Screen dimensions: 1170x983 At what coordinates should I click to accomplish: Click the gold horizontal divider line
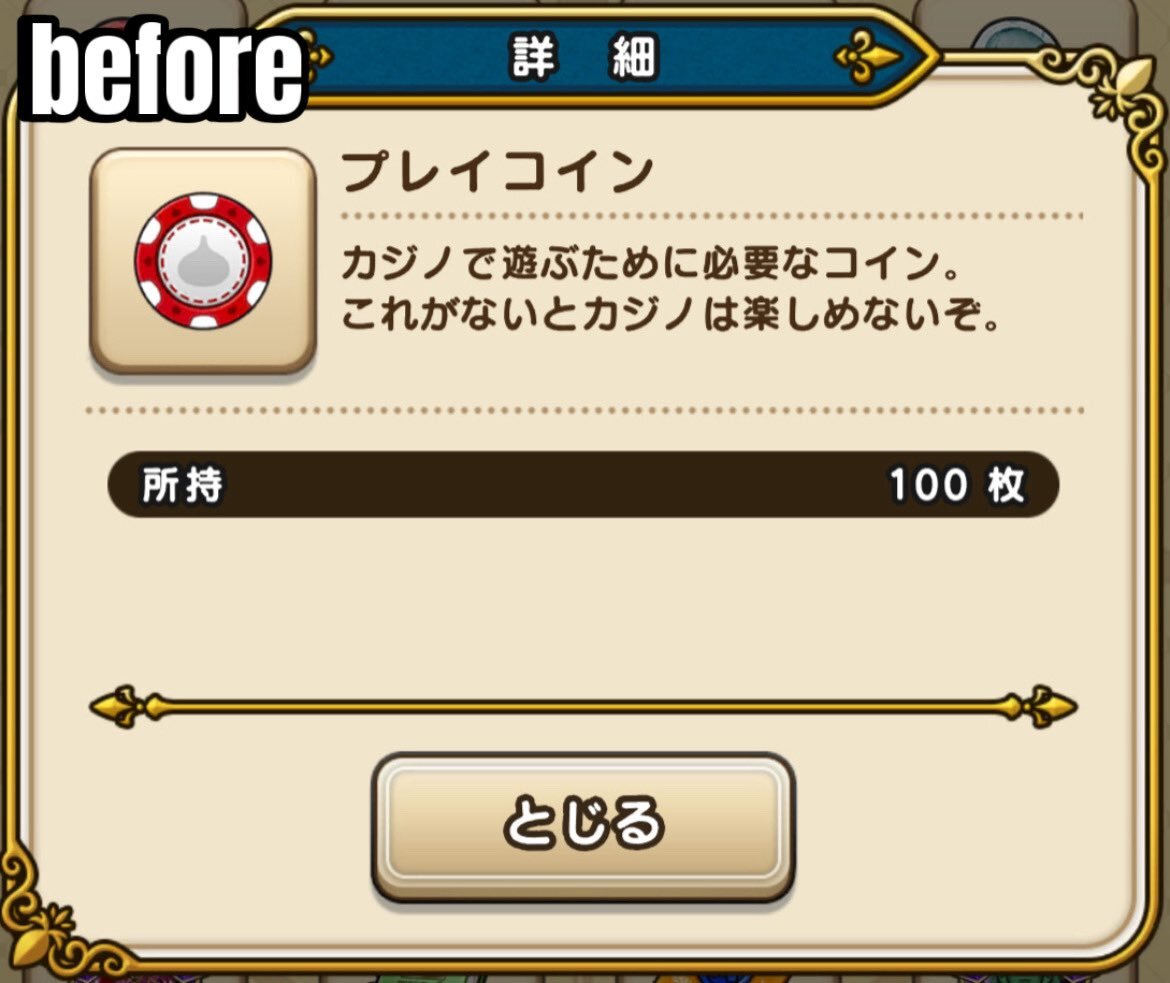coord(584,706)
